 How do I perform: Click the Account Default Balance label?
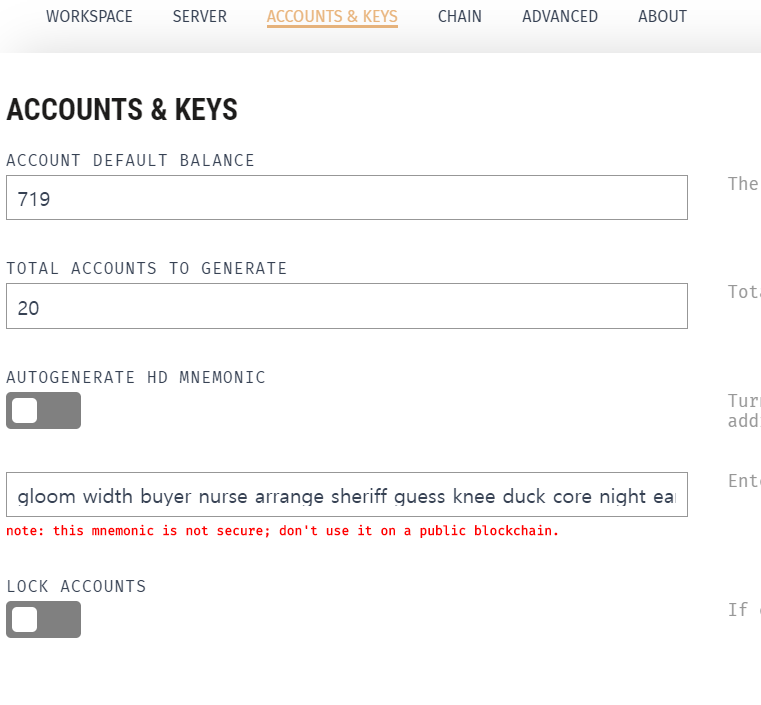(x=130, y=161)
